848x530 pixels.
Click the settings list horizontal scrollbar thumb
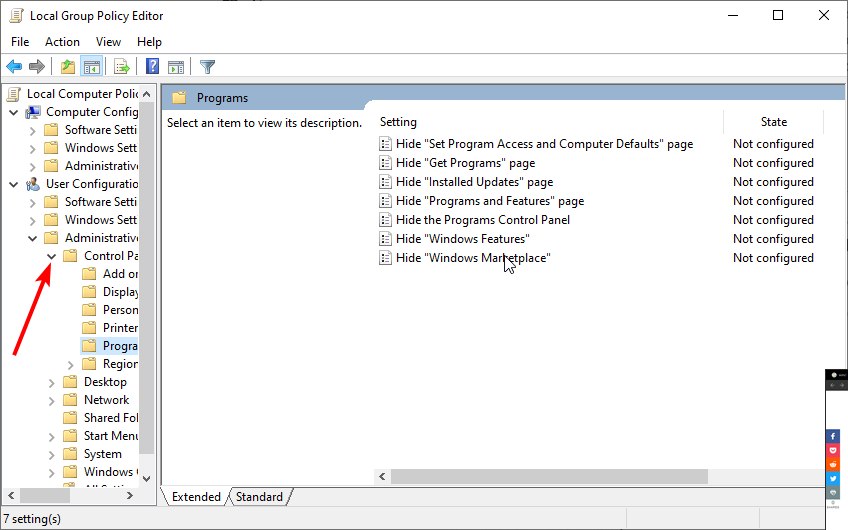click(x=549, y=476)
